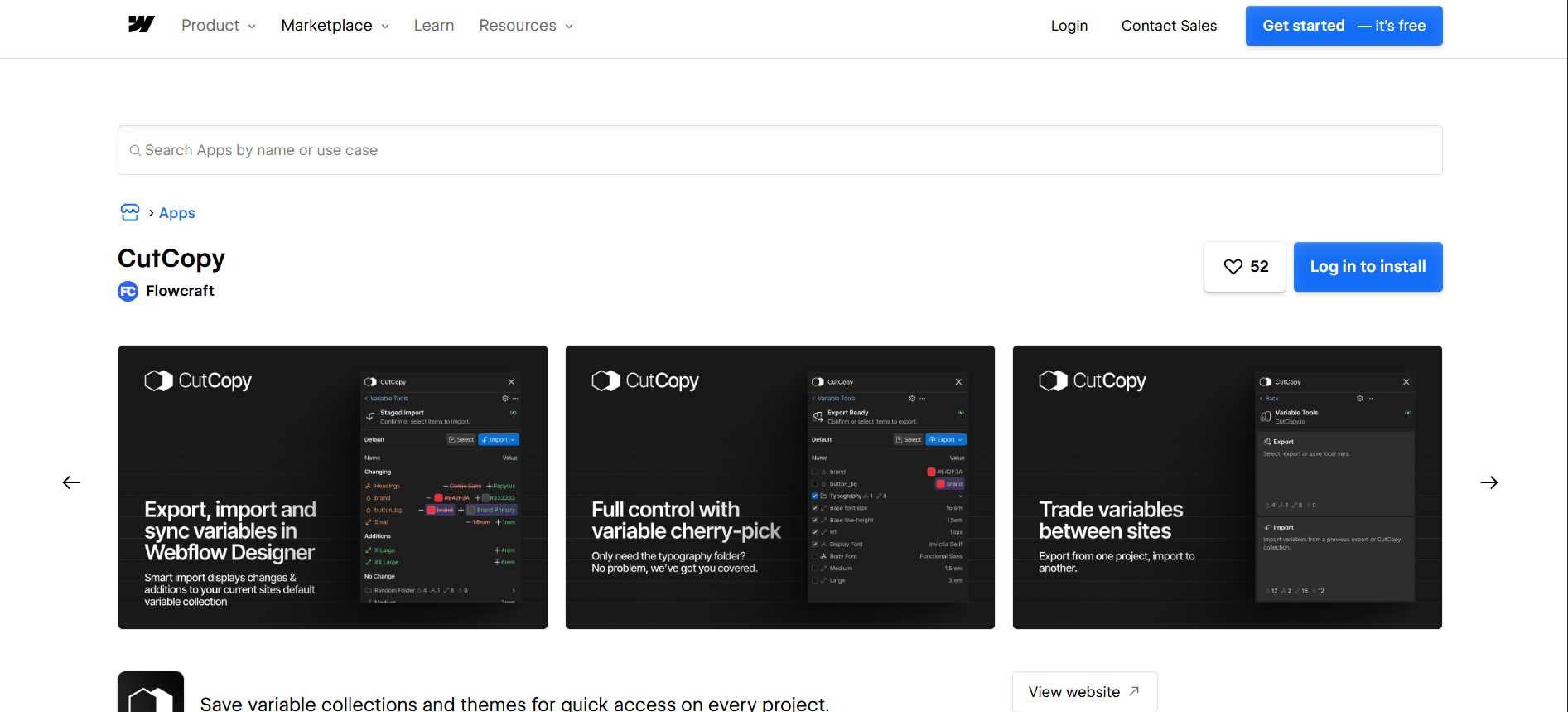
Task: Click the Save variable collections and themes text
Action: pos(514,704)
